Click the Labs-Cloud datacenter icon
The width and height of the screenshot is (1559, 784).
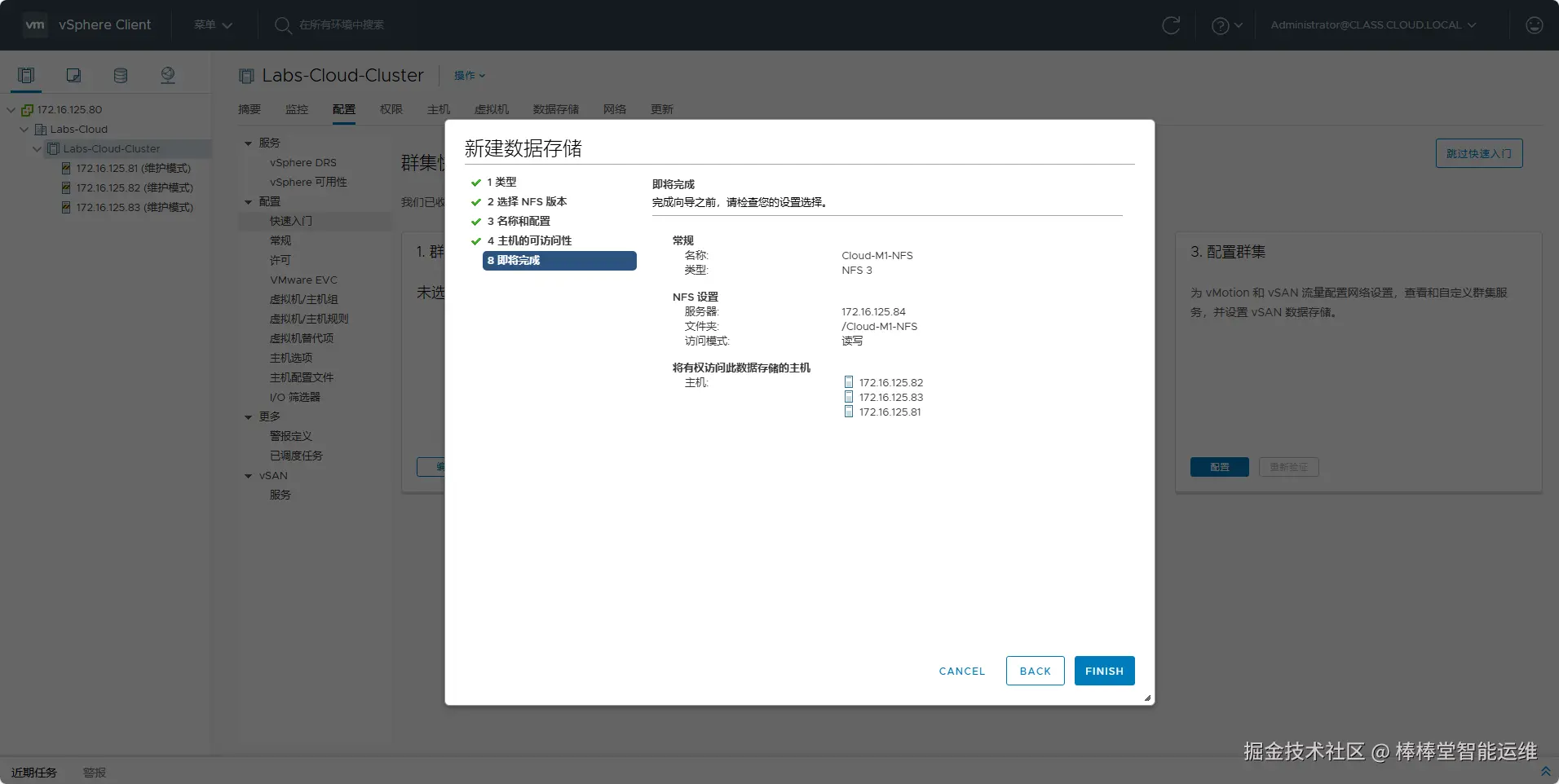(x=40, y=130)
